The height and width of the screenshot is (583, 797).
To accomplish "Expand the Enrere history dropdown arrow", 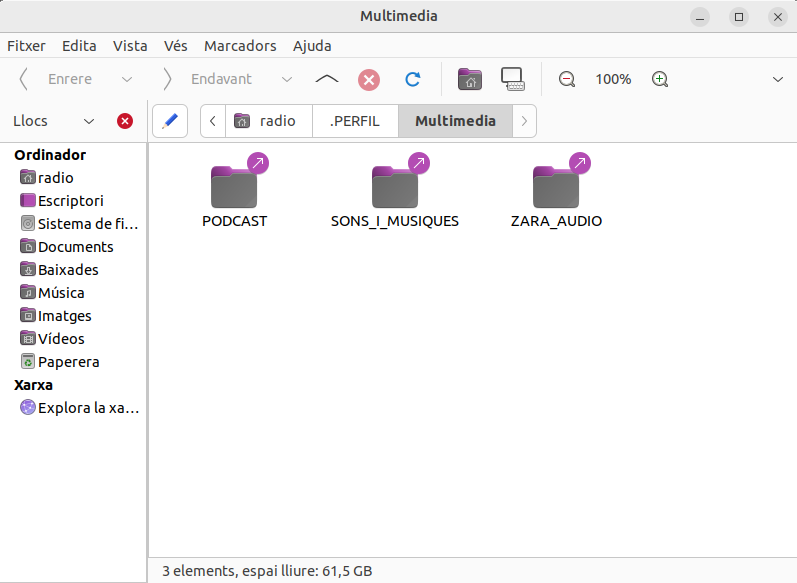I will click(x=127, y=79).
